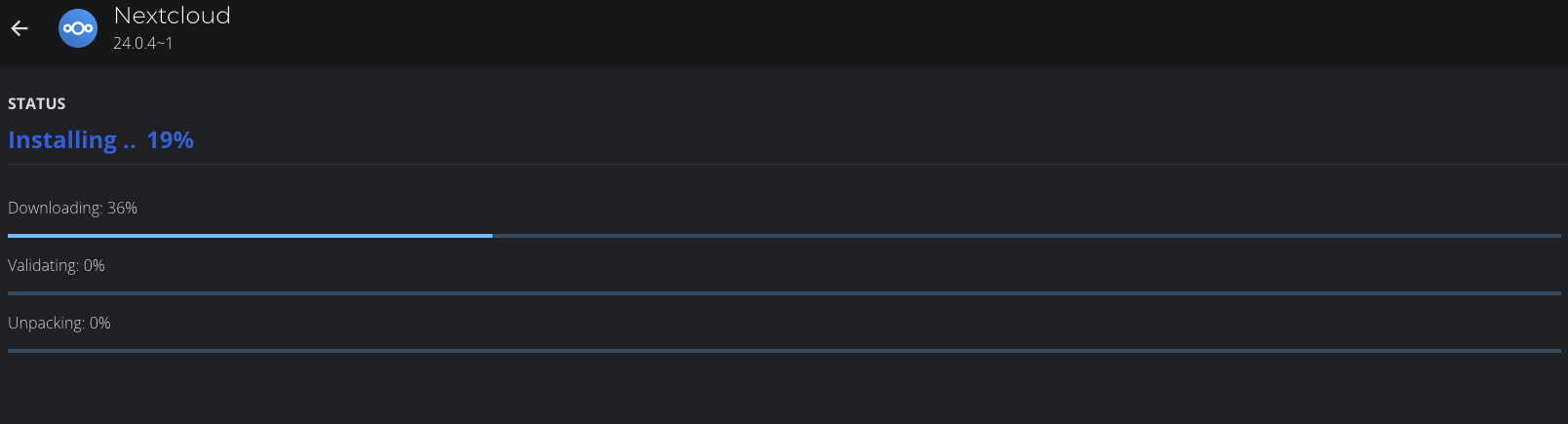The image size is (1568, 424).
Task: Click the word Unpacking in its label
Action: pyautogui.click(x=46, y=323)
